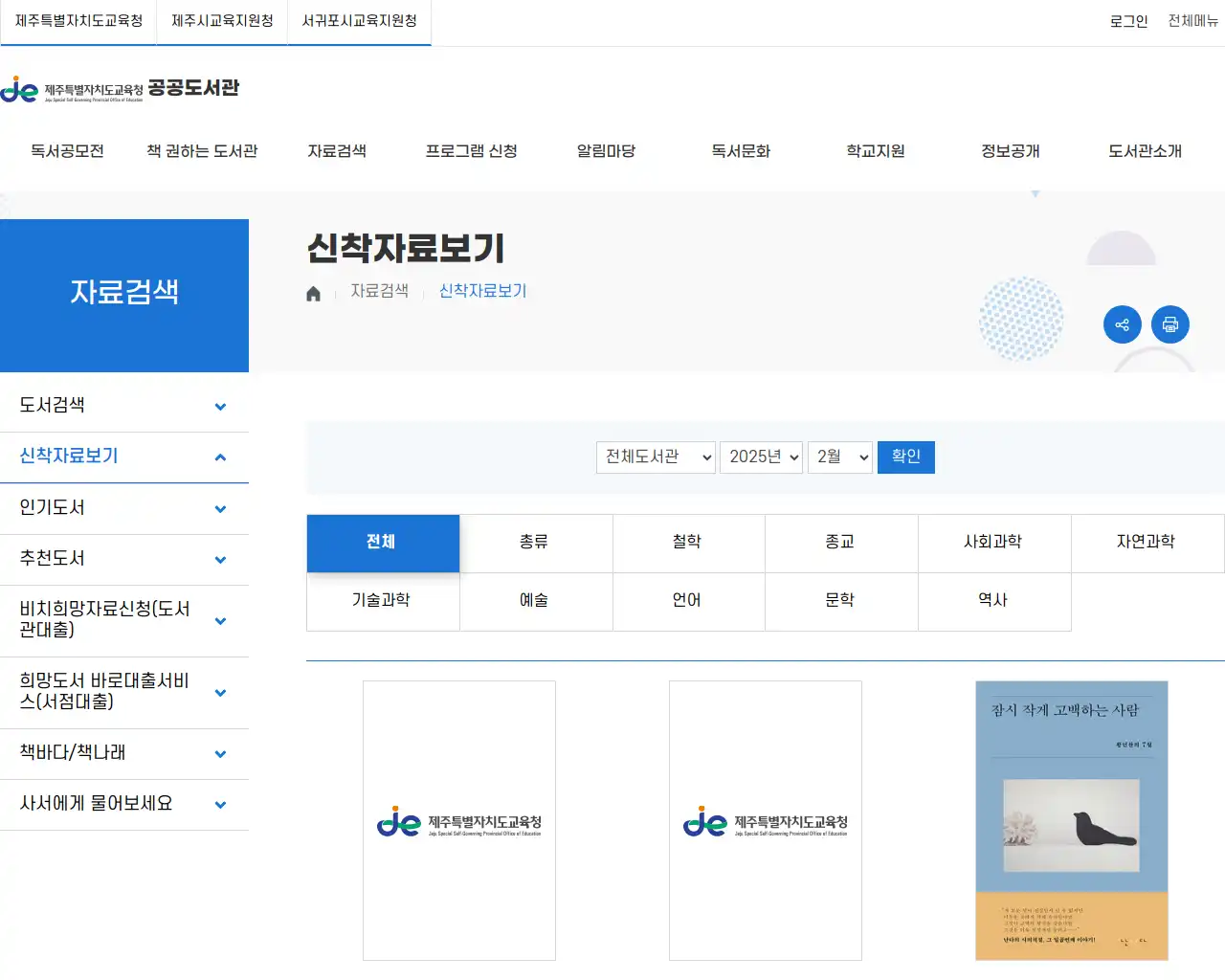This screenshot has width=1225, height=980.
Task: Select the 사회과학 category tab
Action: coord(994,543)
